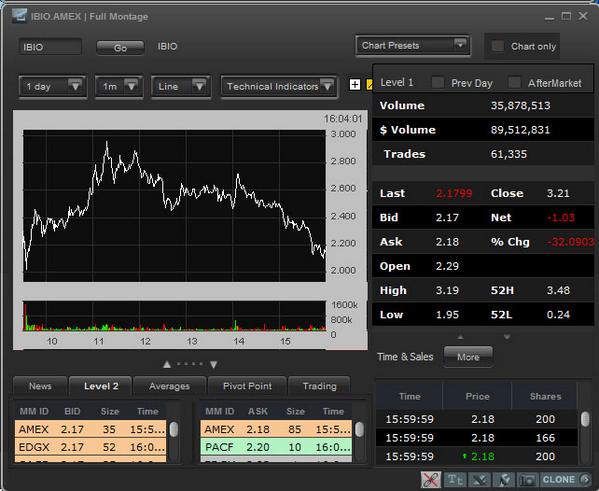The width and height of the screenshot is (599, 491).
Task: Switch to the Averages tab
Action: pos(169,386)
